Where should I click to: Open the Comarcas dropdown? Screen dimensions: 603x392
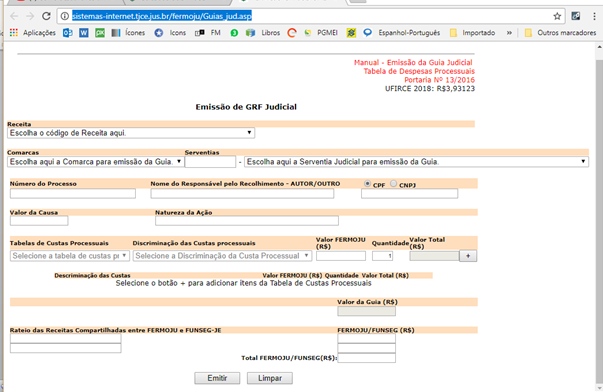pos(95,162)
